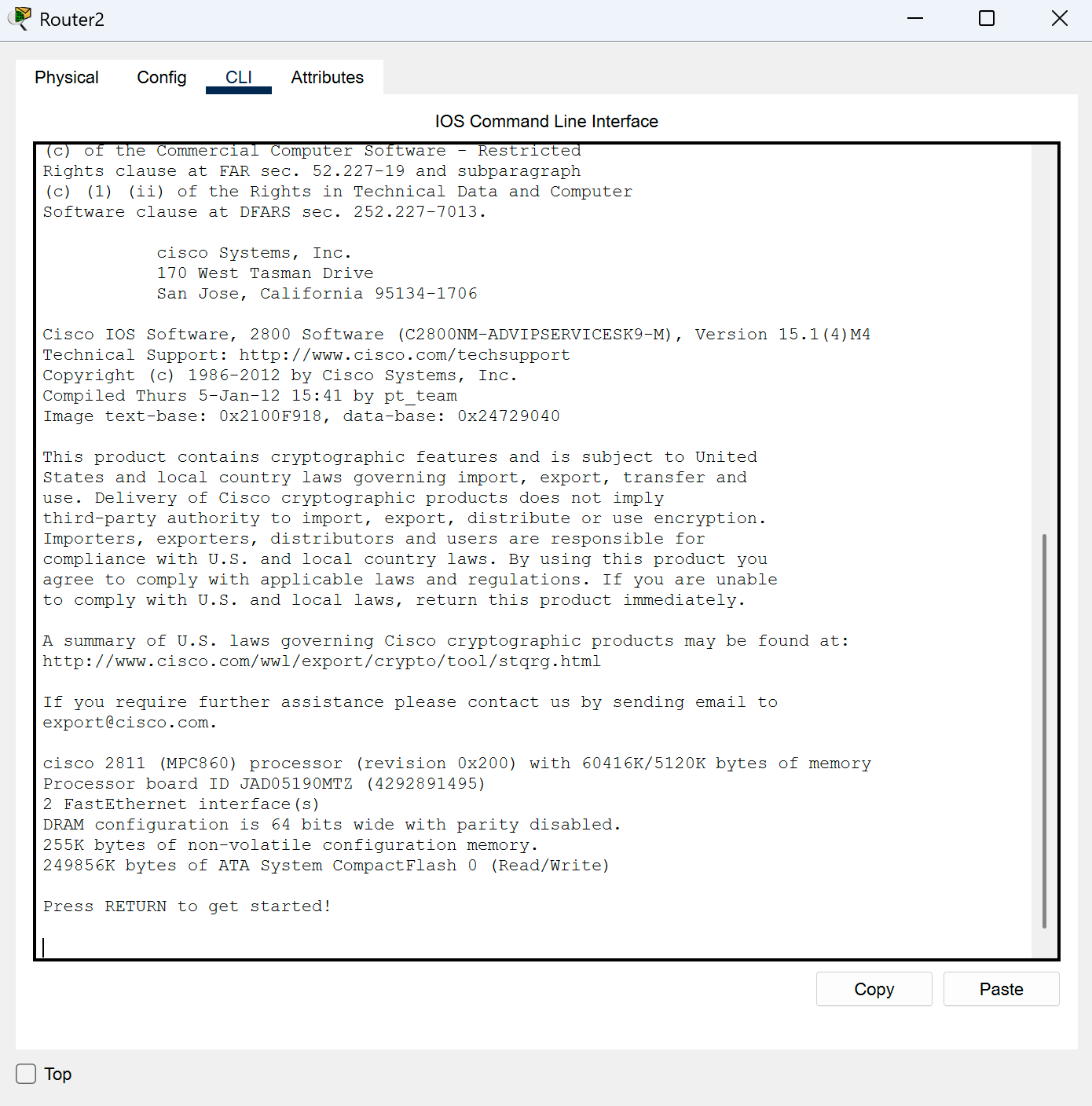Click the Paste button

pos(1002,989)
